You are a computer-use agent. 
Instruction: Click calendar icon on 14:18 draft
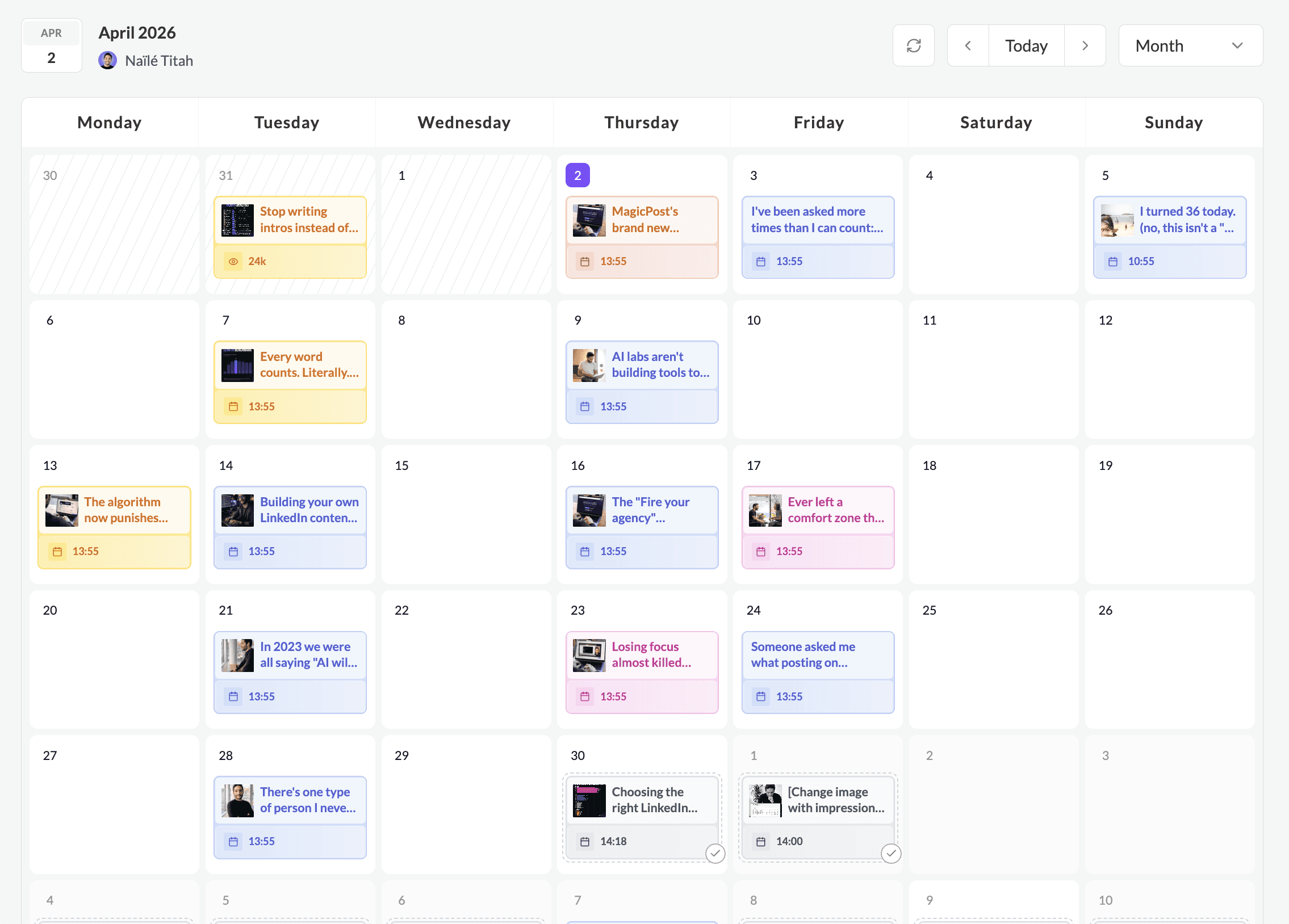[x=585, y=842]
